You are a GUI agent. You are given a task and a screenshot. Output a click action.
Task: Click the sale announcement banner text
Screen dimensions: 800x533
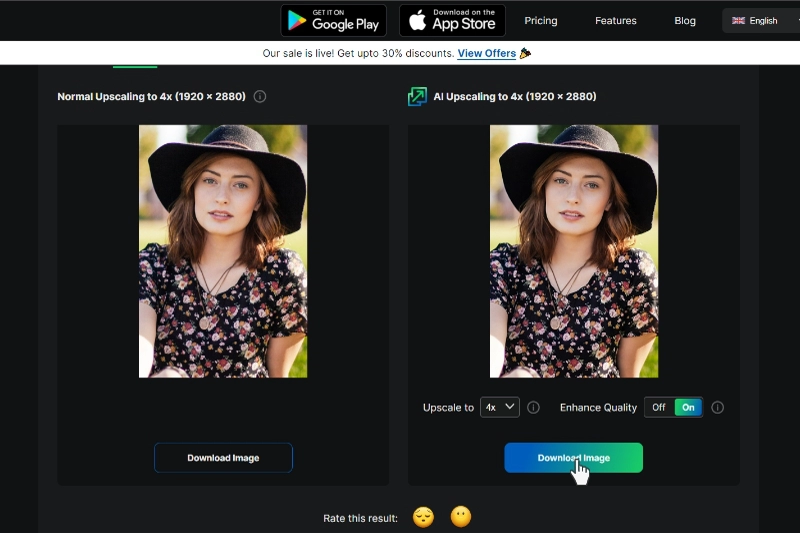[x=358, y=53]
